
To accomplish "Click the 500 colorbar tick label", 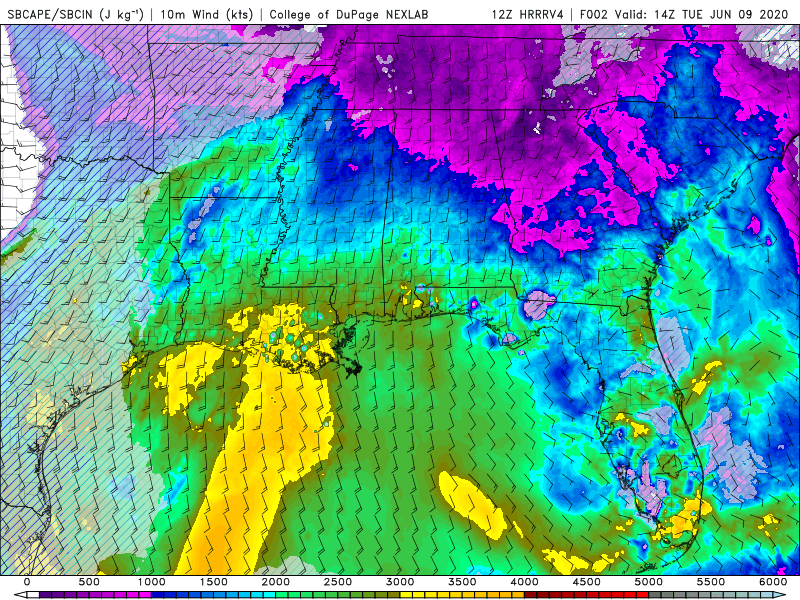I will point(89,582).
